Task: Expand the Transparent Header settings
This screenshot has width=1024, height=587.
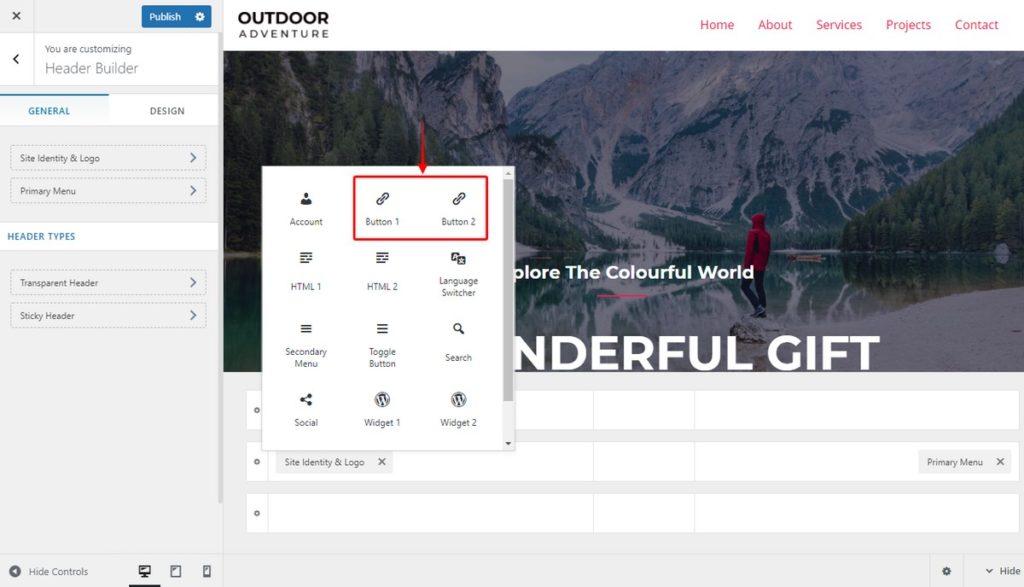Action: [107, 282]
